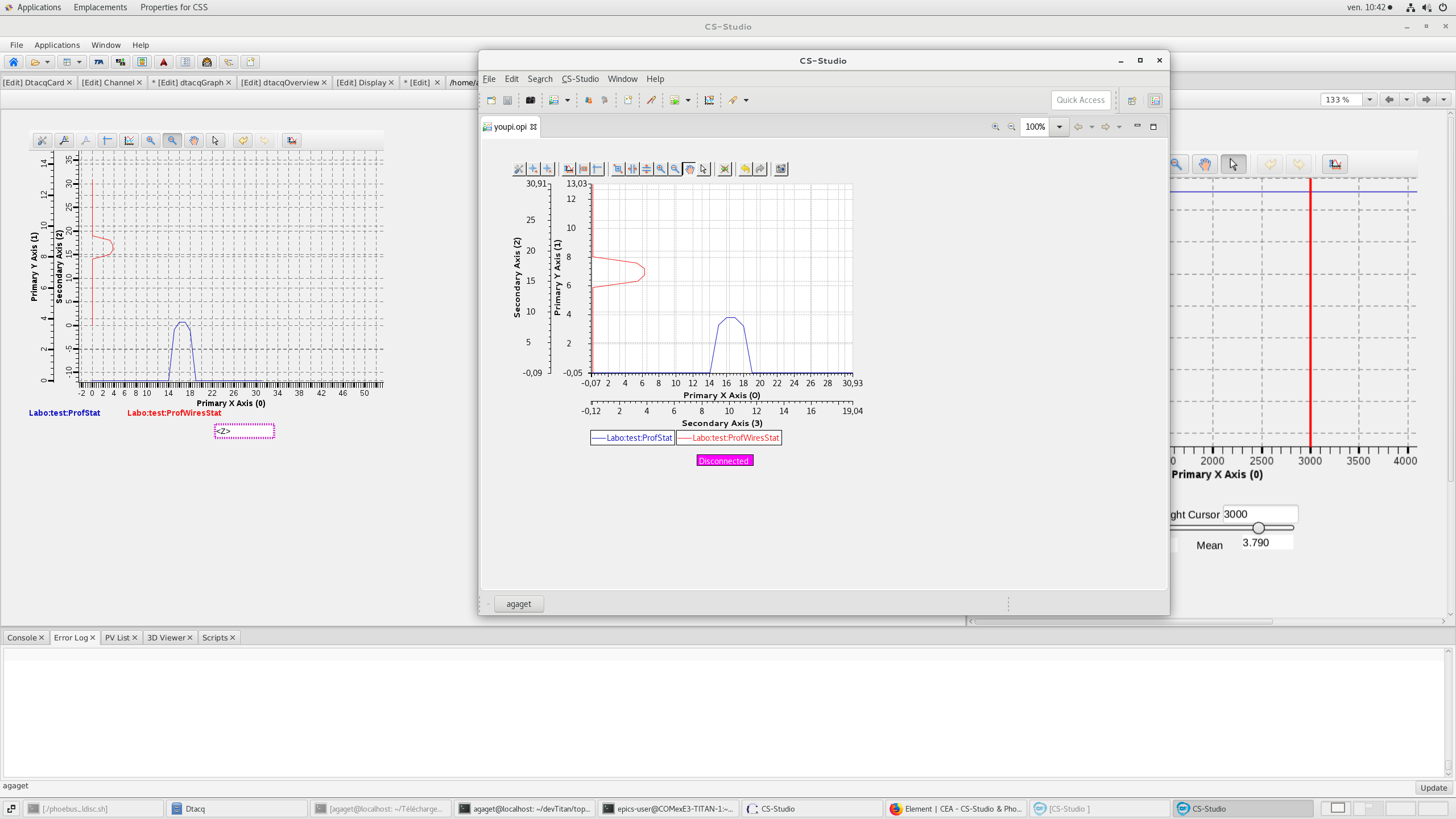Open the 100% zoom dropdown
The width and height of the screenshot is (1456, 819).
[1059, 127]
